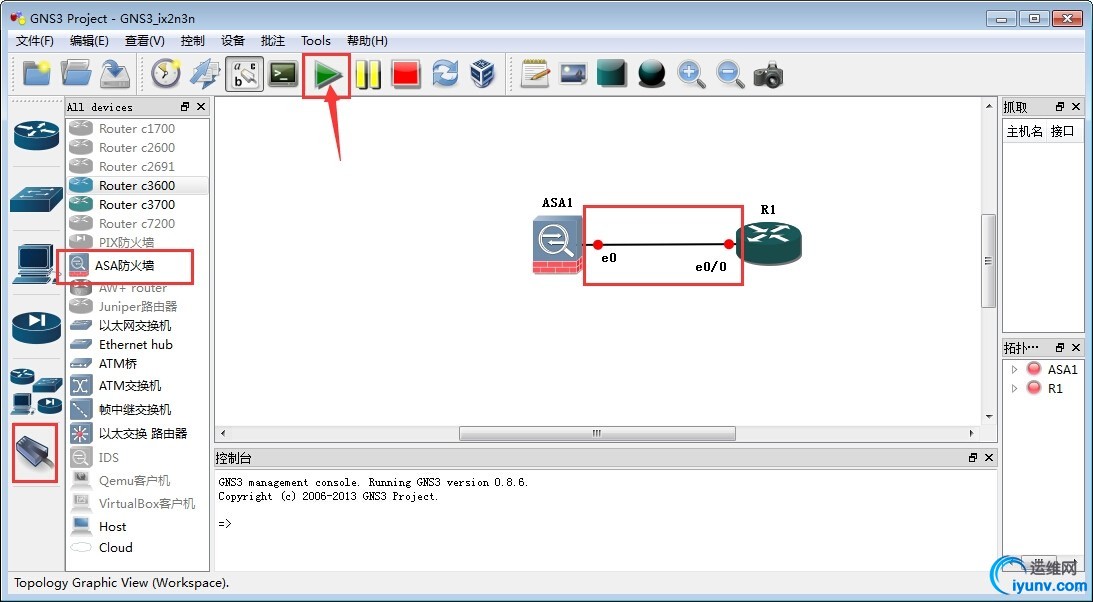The height and width of the screenshot is (602, 1093).
Task: Take a screenshot with camera icon
Action: tap(768, 74)
